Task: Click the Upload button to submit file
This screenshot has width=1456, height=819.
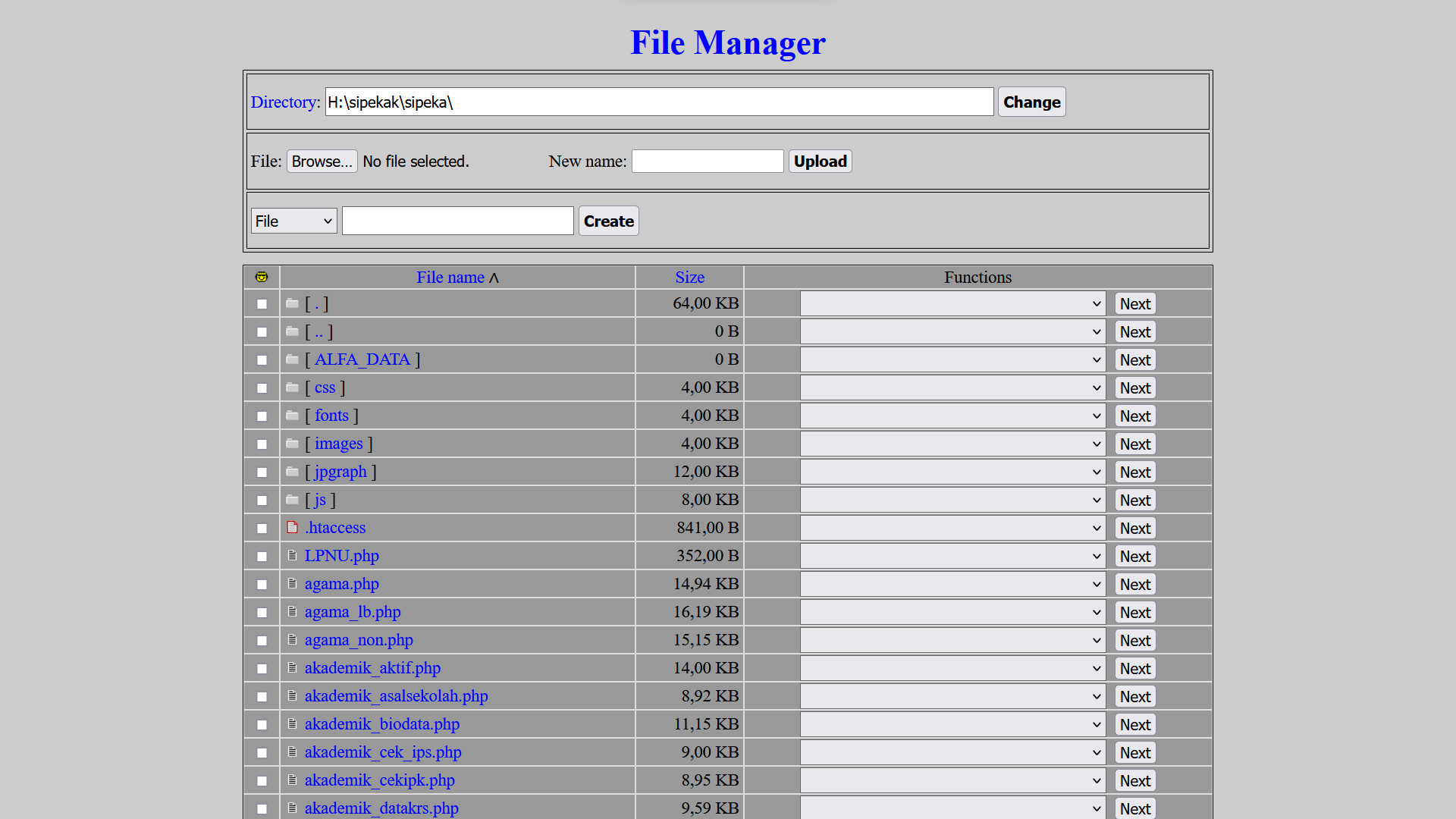Action: 821,161
